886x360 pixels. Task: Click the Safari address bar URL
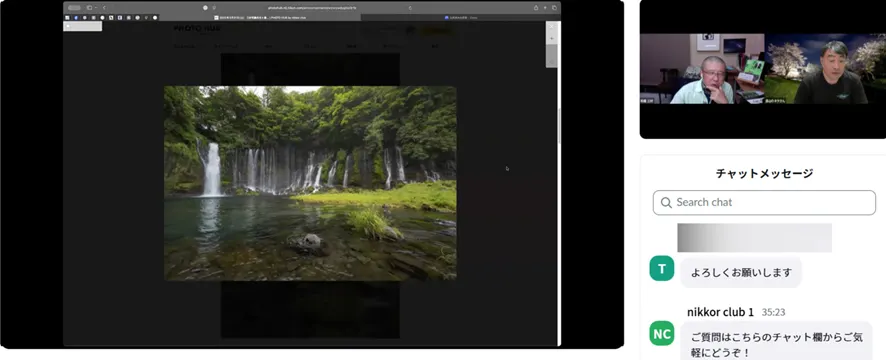pyautogui.click(x=311, y=8)
